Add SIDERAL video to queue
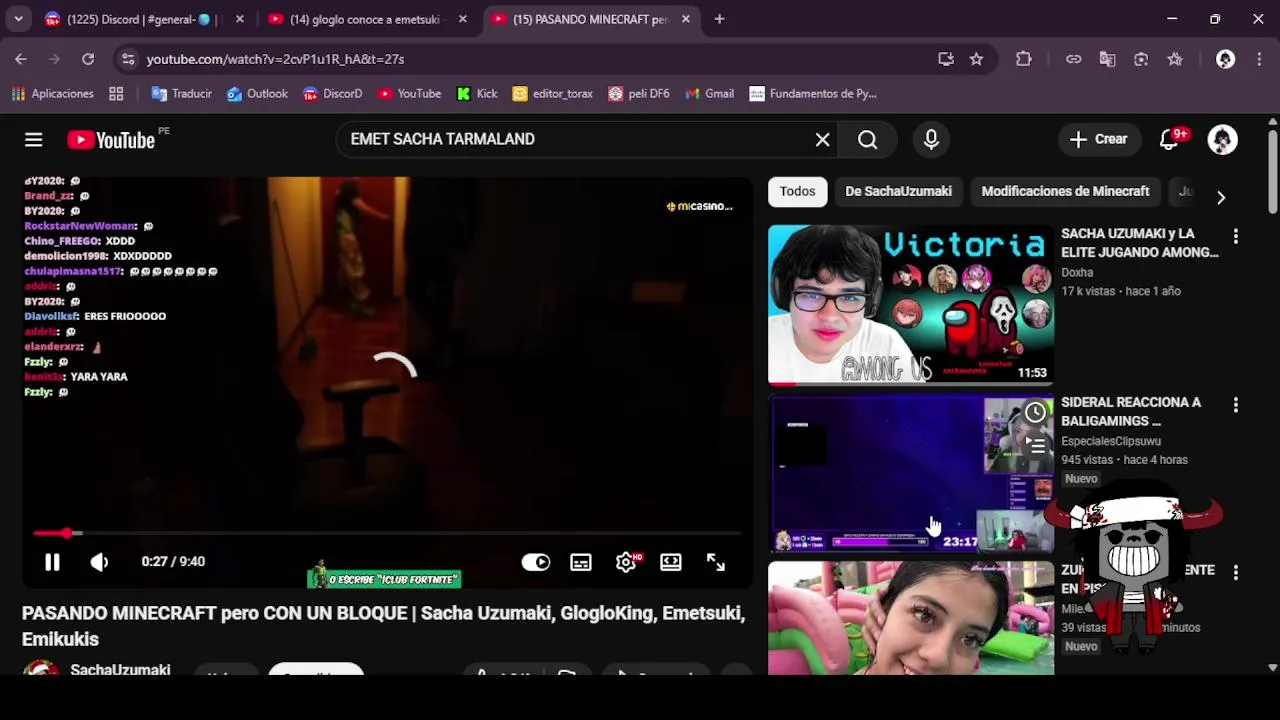This screenshot has height=720, width=1280. [1035, 446]
